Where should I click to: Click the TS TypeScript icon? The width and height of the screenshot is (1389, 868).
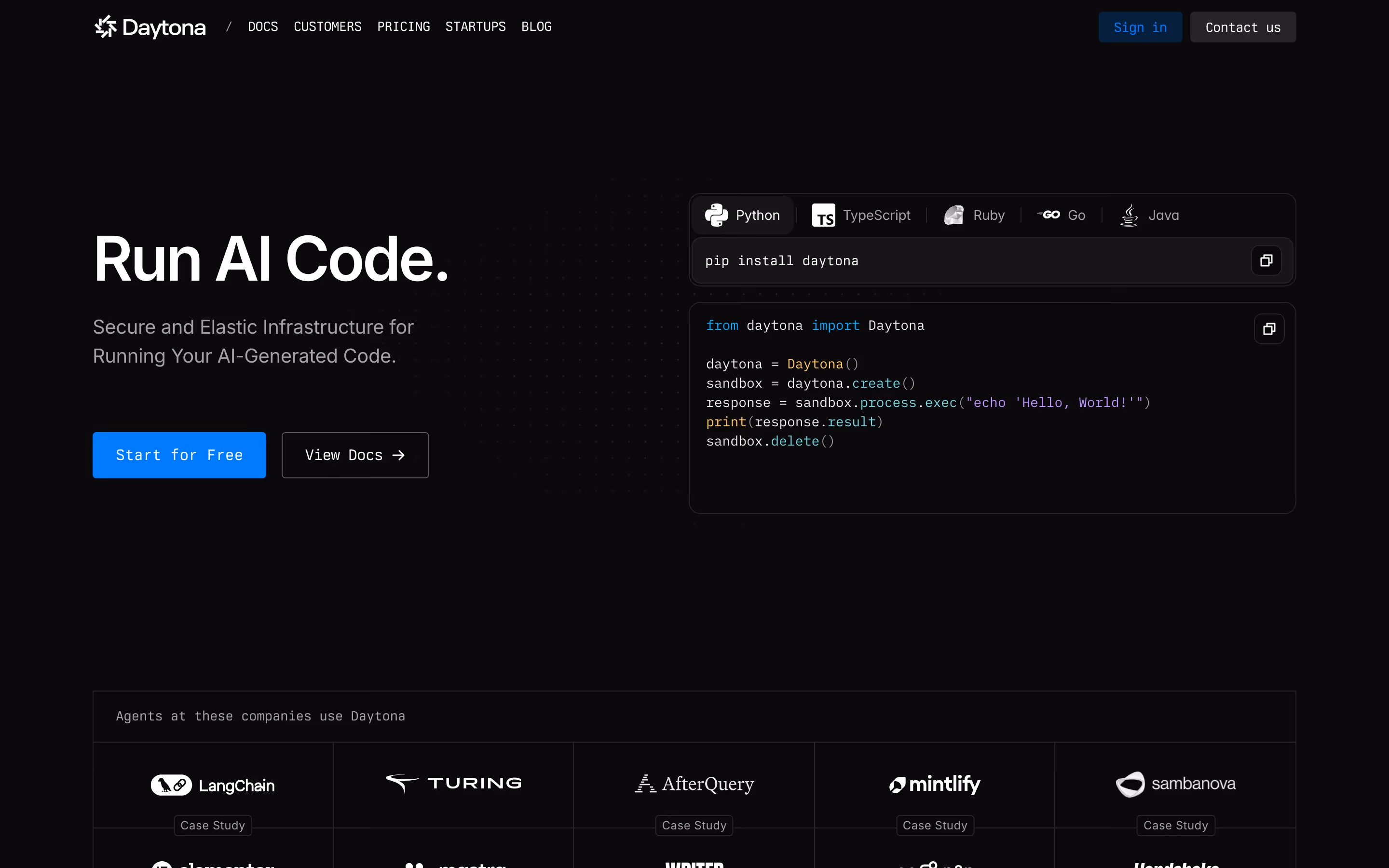point(823,215)
